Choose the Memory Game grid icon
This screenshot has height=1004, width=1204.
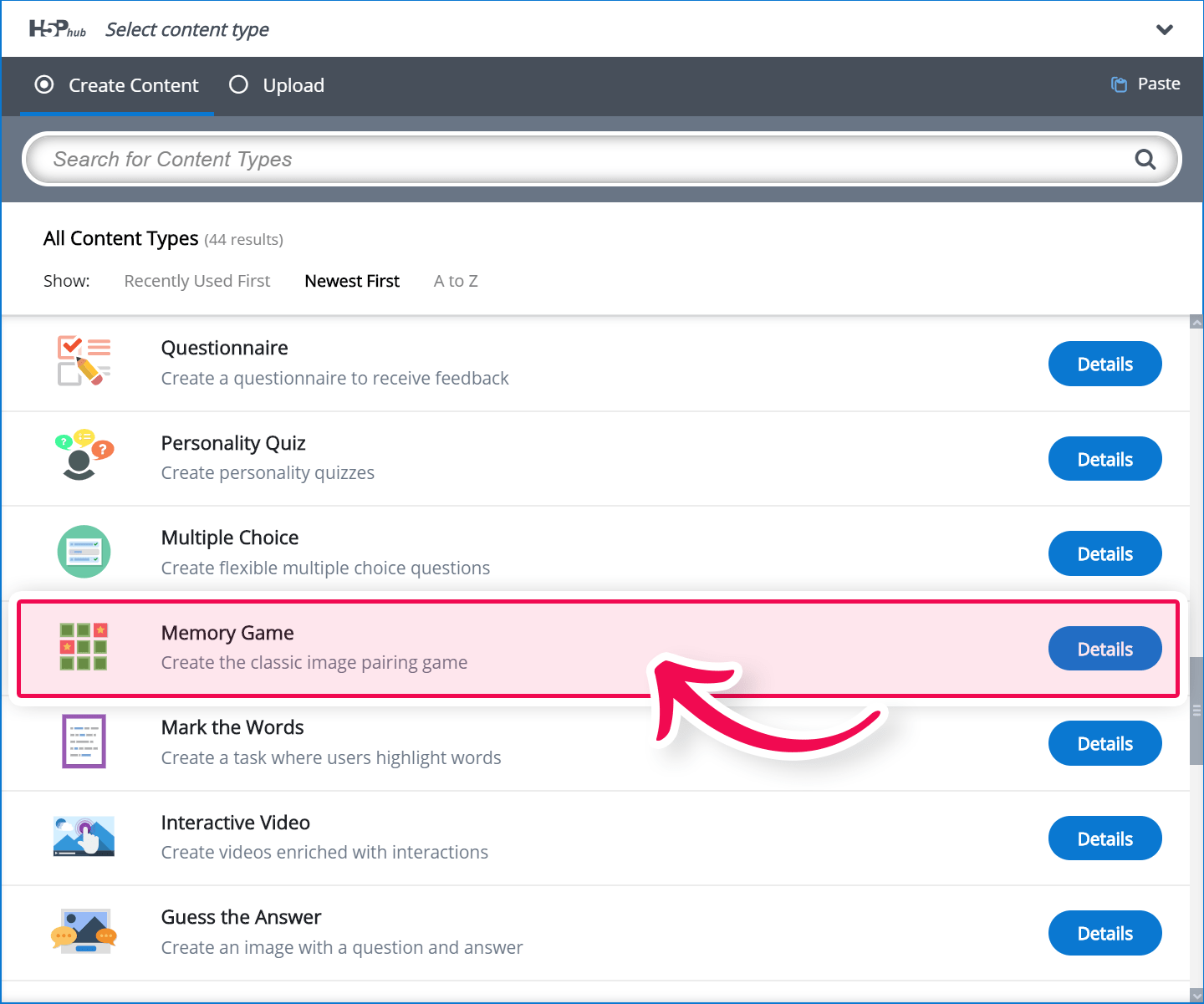pyautogui.click(x=84, y=647)
